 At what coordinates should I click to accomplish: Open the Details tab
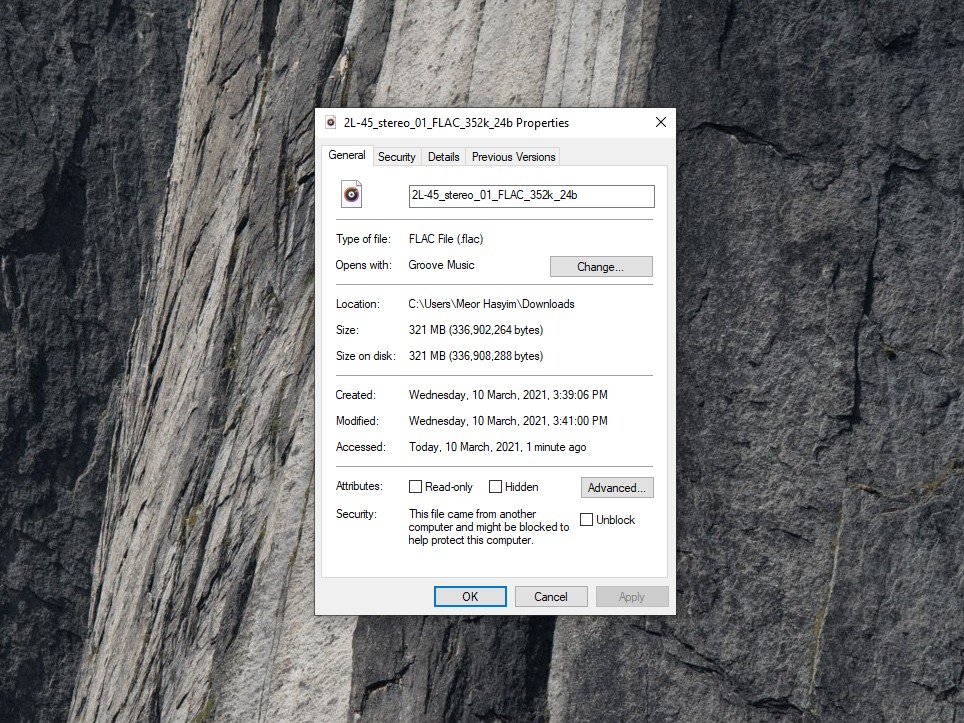(x=444, y=157)
